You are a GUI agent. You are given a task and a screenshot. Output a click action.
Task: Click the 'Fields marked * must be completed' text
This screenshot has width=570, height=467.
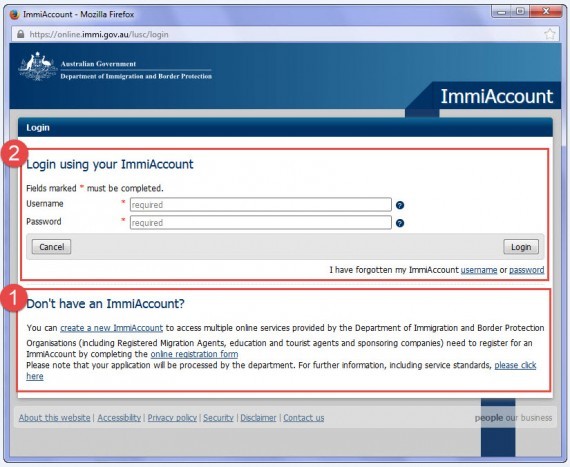coord(95,188)
